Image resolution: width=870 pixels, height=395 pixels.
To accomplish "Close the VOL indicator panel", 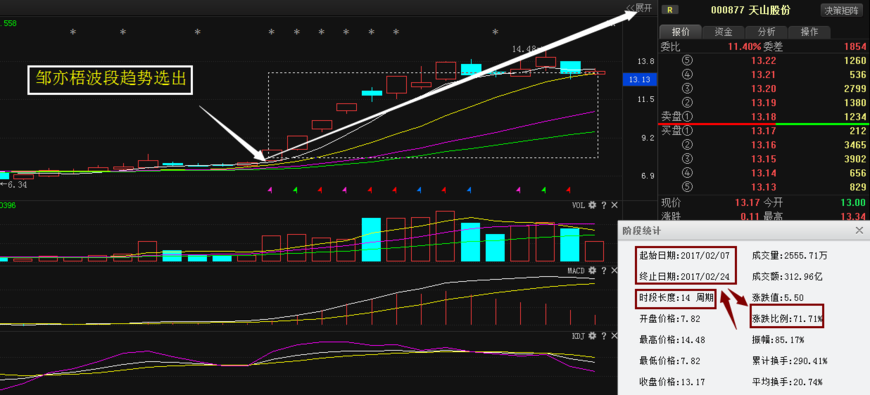I will pos(614,205).
